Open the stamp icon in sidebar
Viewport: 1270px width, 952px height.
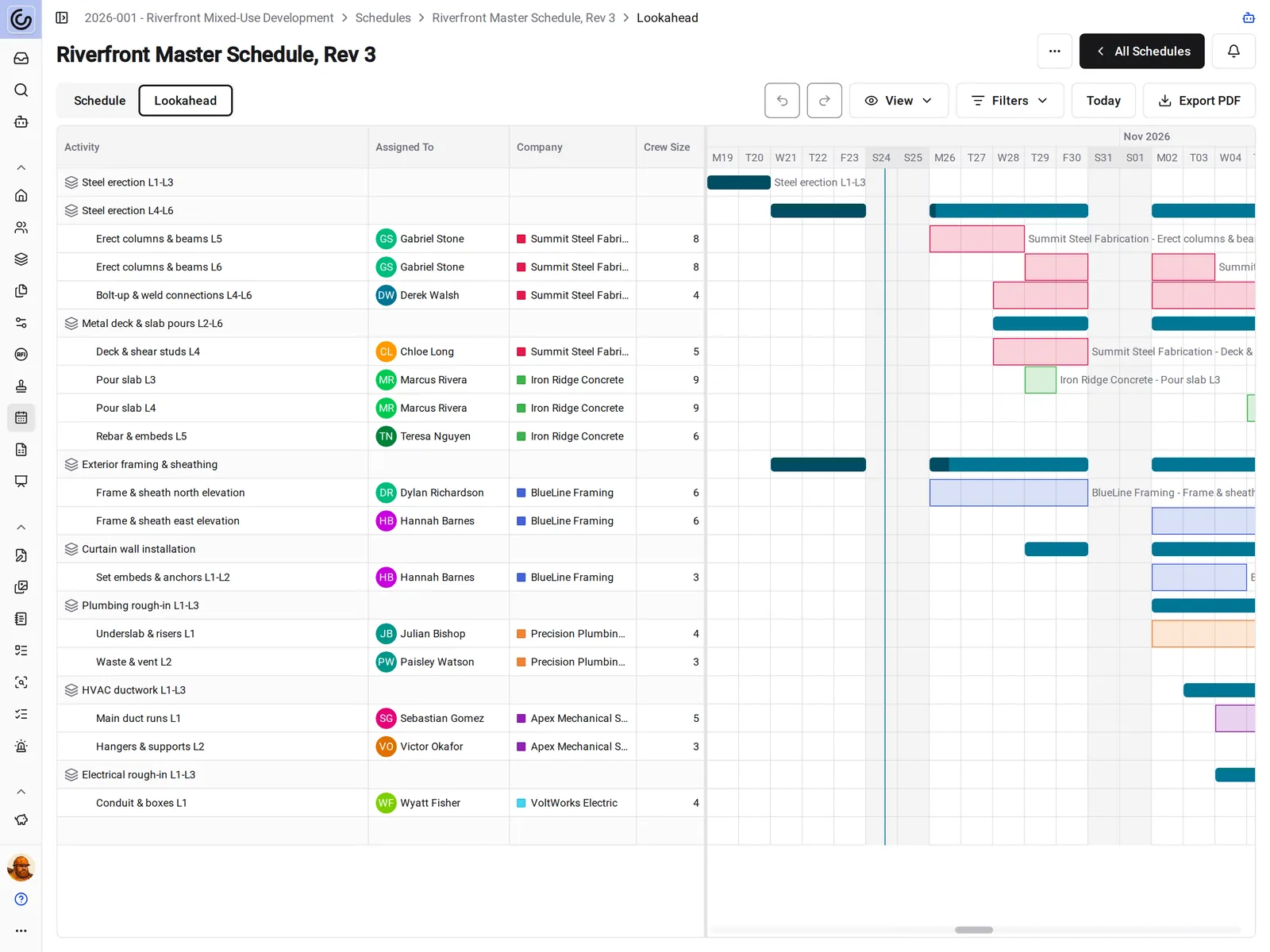21,386
